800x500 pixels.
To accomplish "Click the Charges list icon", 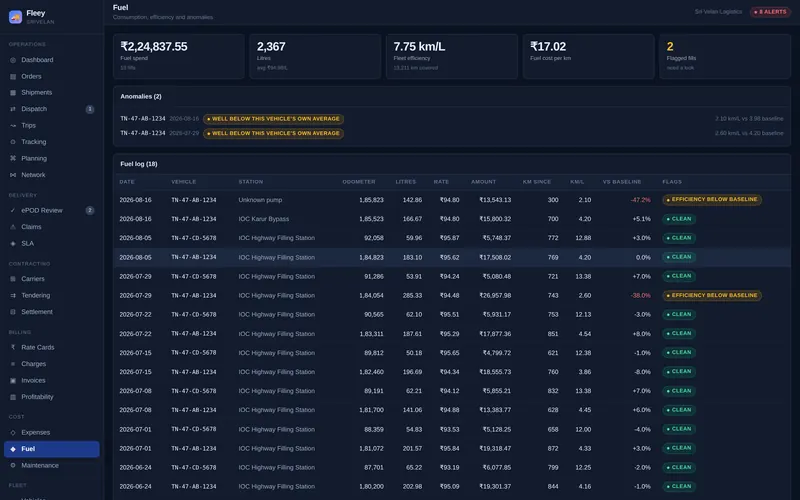I will (13, 364).
